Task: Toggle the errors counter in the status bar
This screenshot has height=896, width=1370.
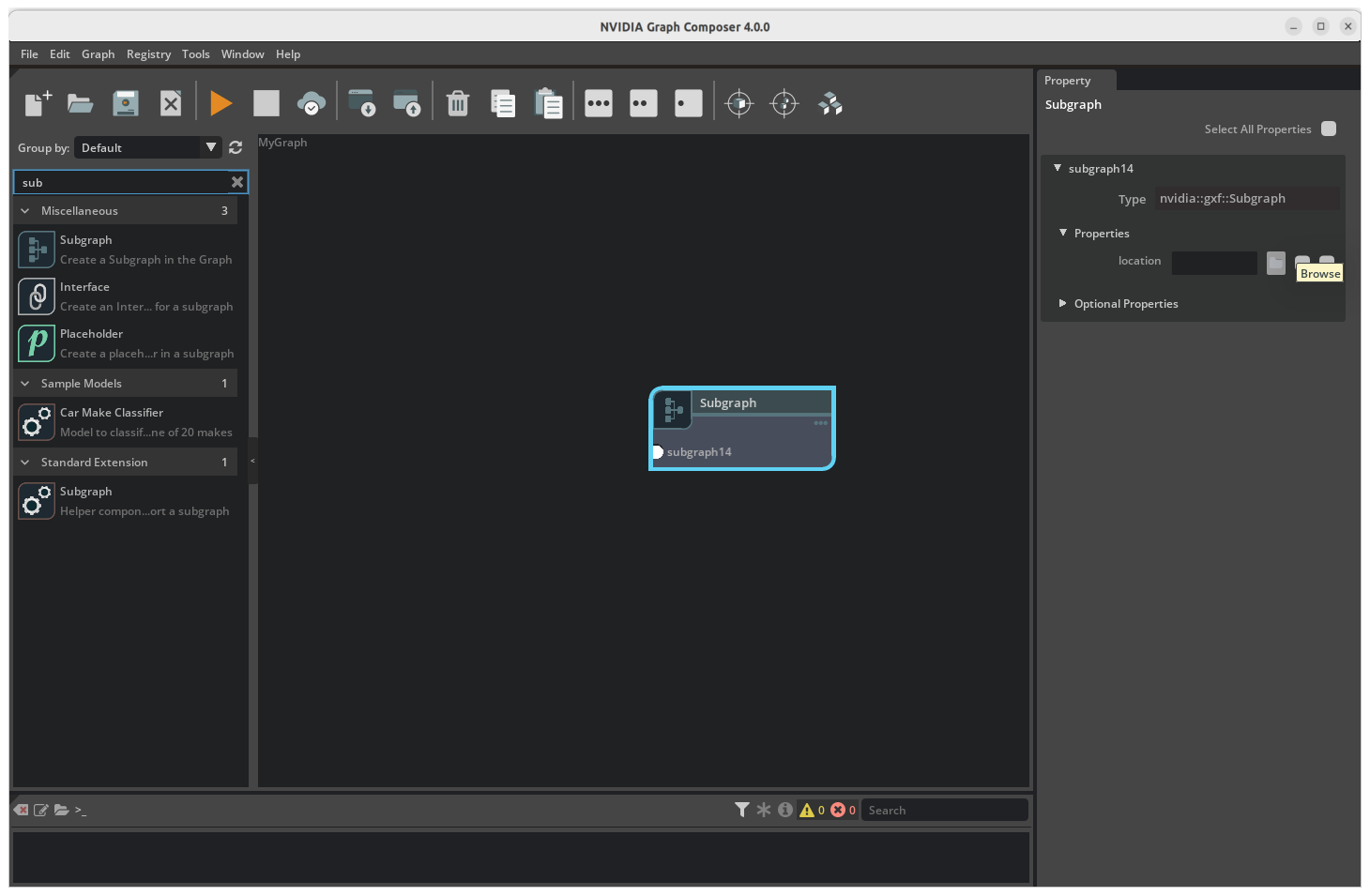Action: coord(841,809)
